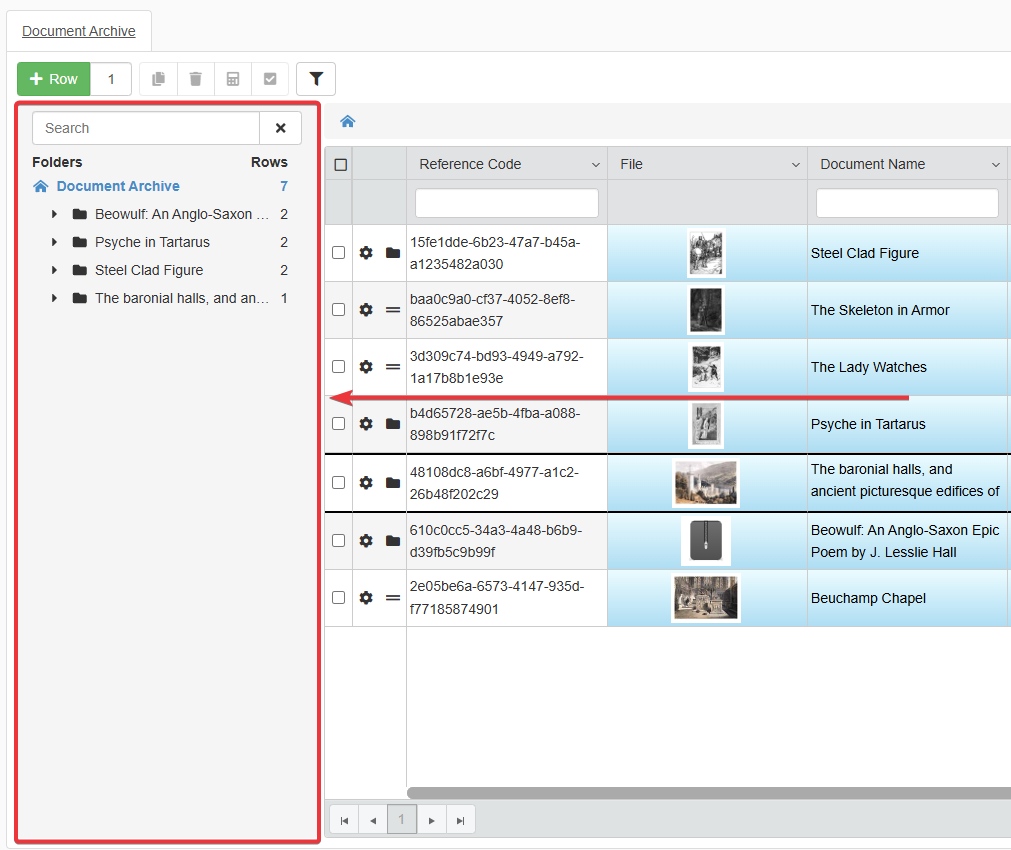1011x850 pixels.
Task: Click the breadcrumb home icon
Action: click(348, 121)
